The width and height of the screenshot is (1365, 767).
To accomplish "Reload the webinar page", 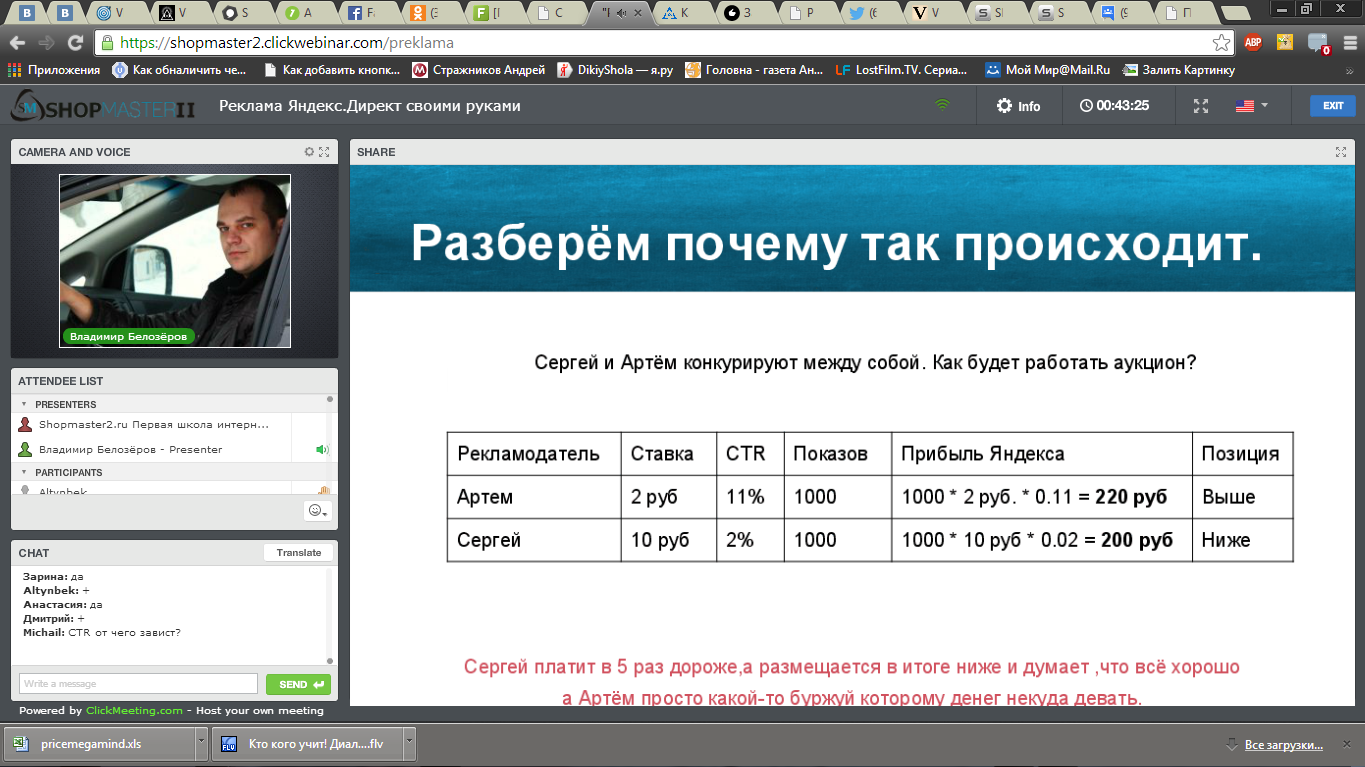I will coord(75,43).
